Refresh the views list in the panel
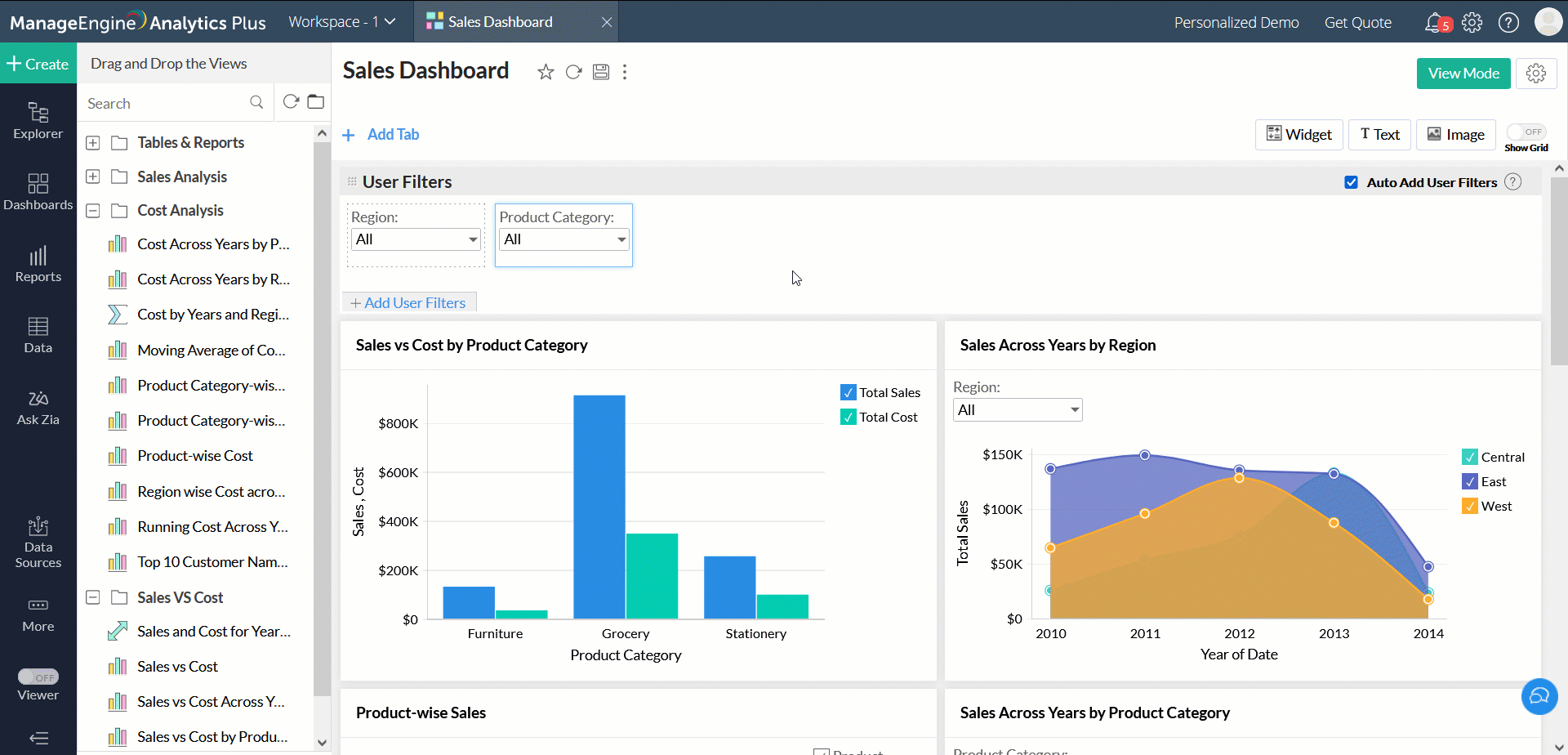This screenshot has width=1568, height=755. point(291,102)
